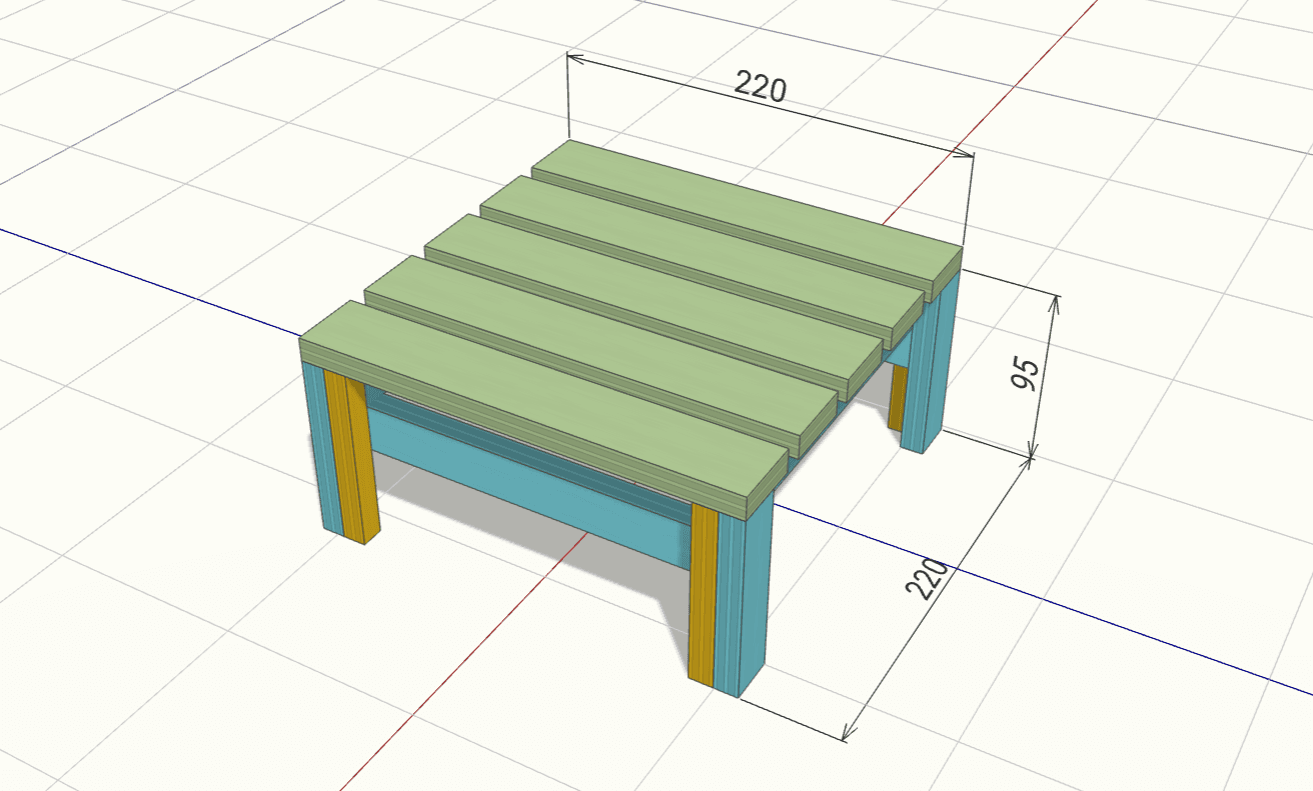Select the 95 height dimension text
The image size is (1313, 791).
click(x=1026, y=373)
